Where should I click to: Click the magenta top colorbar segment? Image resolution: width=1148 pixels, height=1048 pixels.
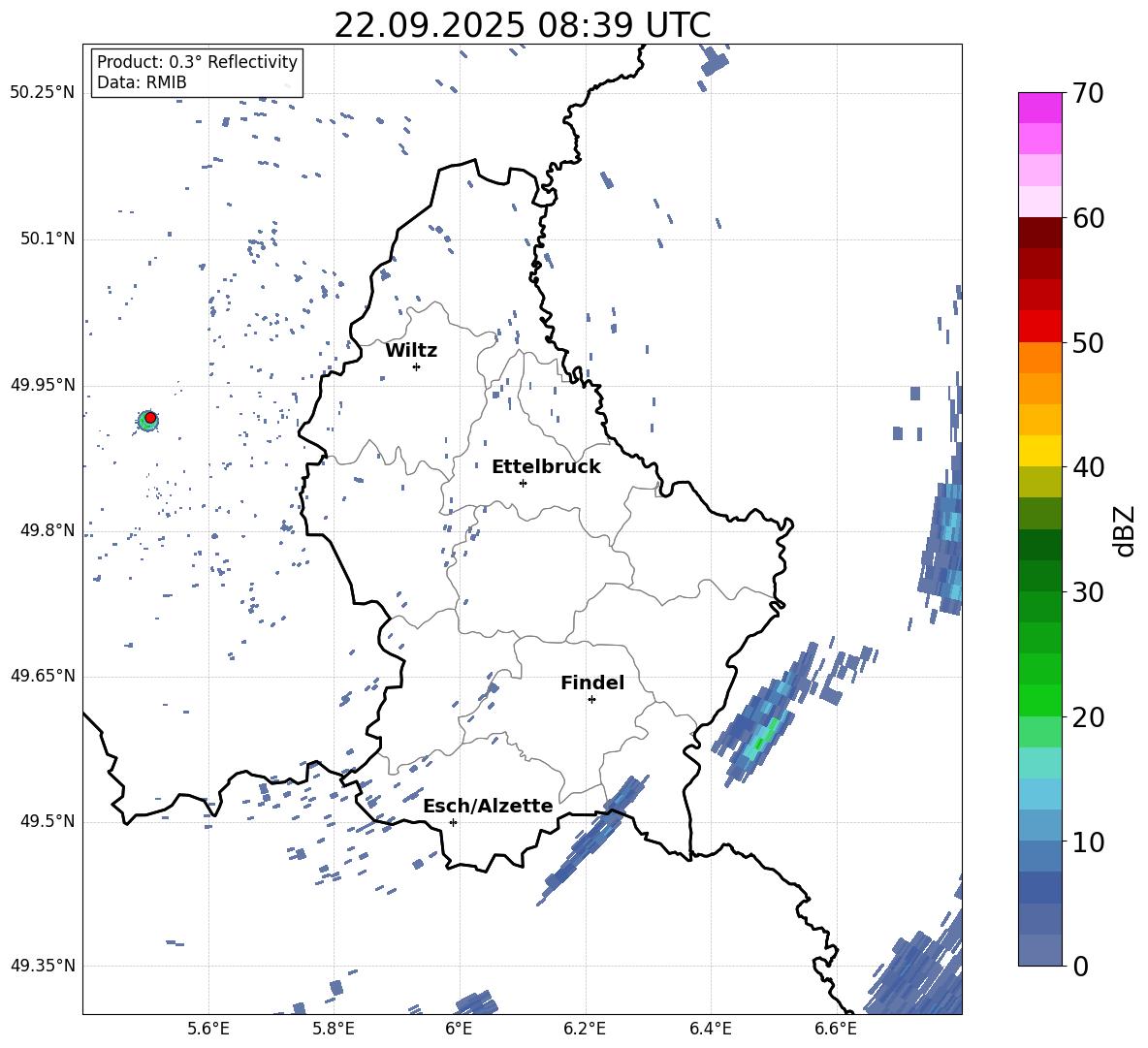pos(1039,109)
